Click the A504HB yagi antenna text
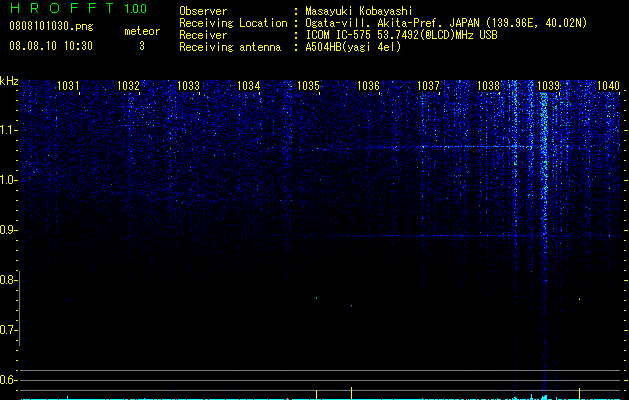This screenshot has width=629, height=400. pyautogui.click(x=353, y=47)
